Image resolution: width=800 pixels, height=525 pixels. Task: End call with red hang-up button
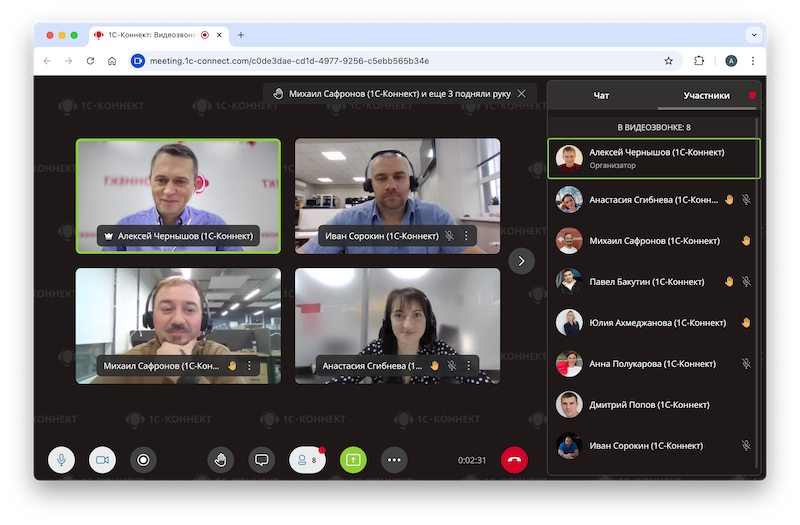tap(514, 460)
